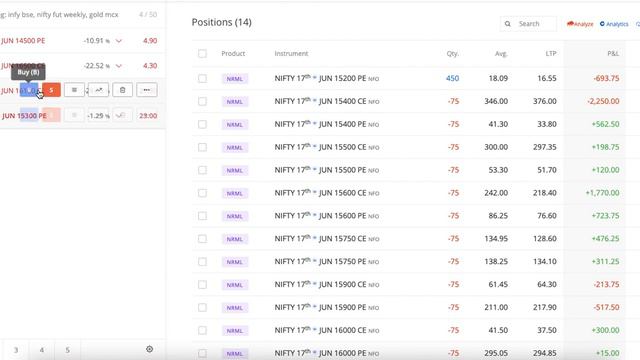Check the JUN 15600 CE position
640x360 pixels.
tap(202, 193)
